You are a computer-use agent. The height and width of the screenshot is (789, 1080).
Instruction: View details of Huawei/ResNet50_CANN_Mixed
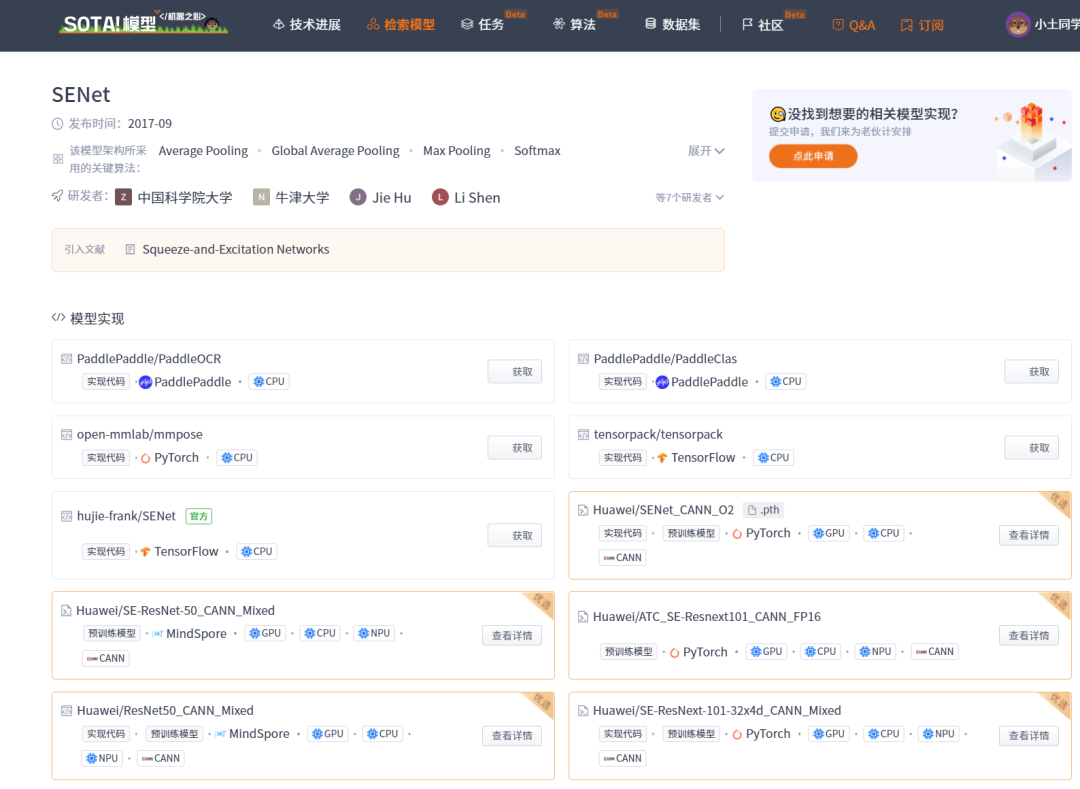pyautogui.click(x=512, y=735)
